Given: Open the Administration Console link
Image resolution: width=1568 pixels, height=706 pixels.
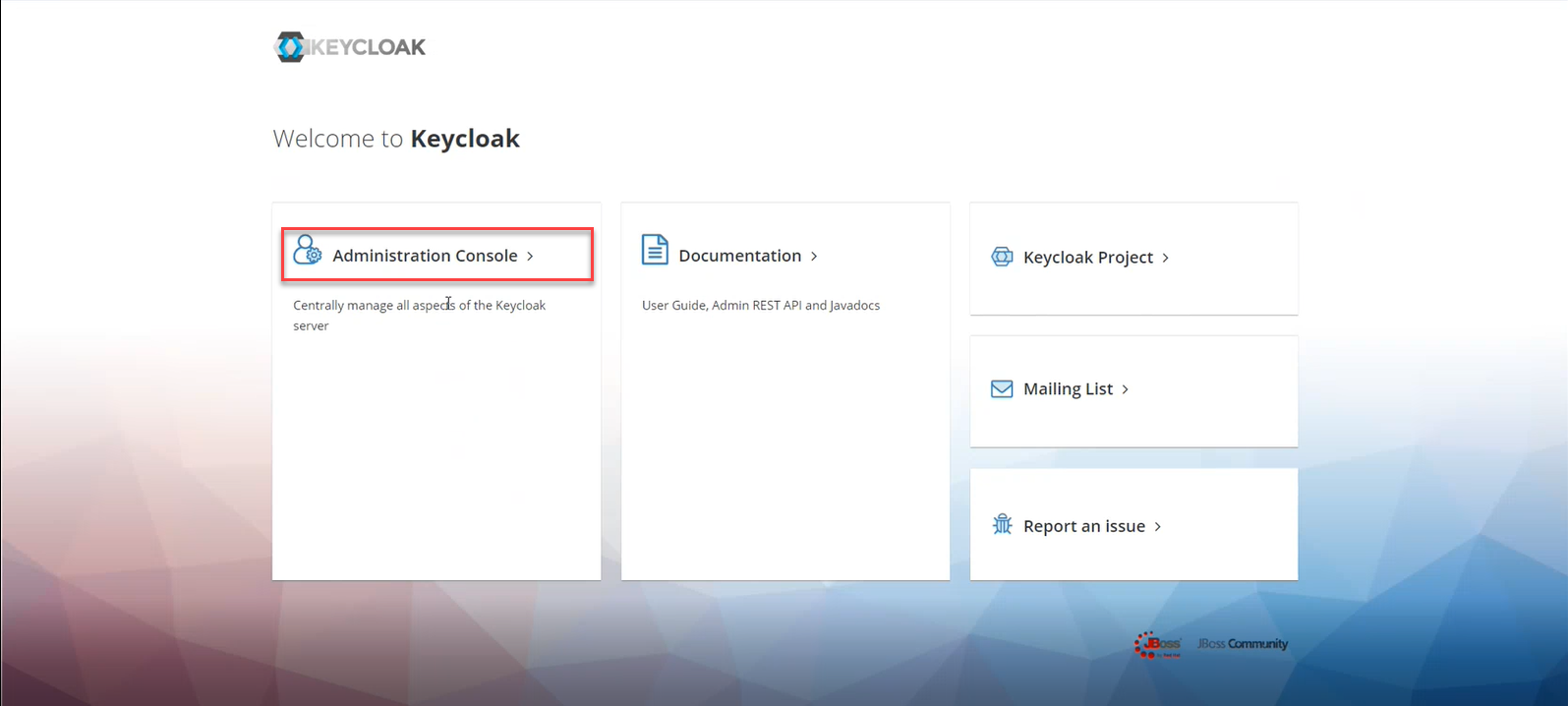Looking at the screenshot, I should [425, 256].
